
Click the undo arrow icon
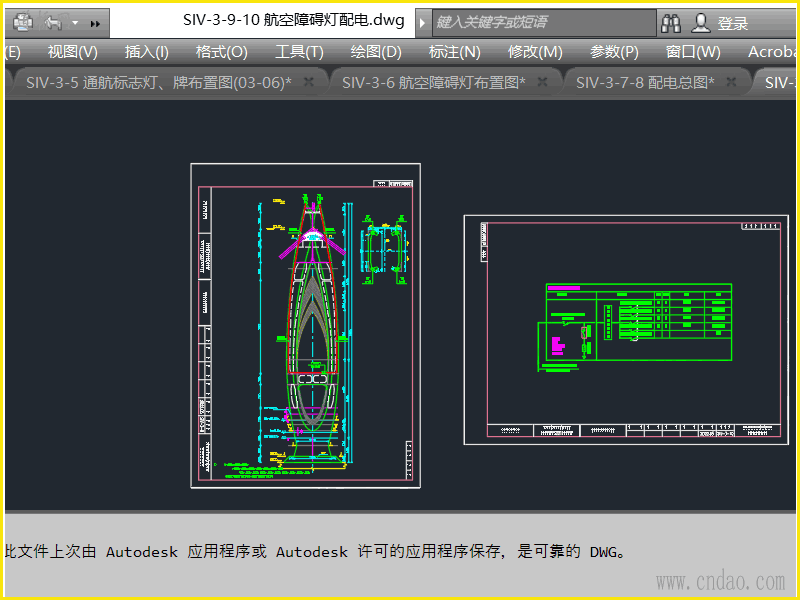[x=53, y=22]
